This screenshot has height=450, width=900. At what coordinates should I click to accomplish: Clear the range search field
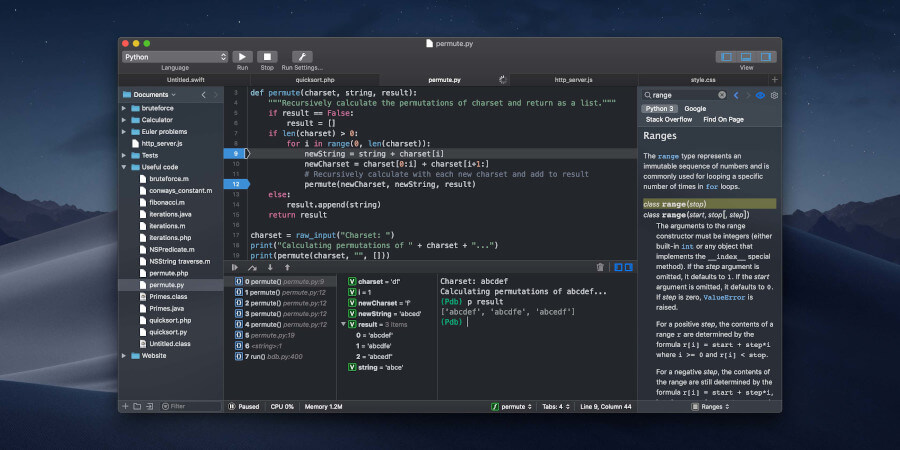(722, 95)
